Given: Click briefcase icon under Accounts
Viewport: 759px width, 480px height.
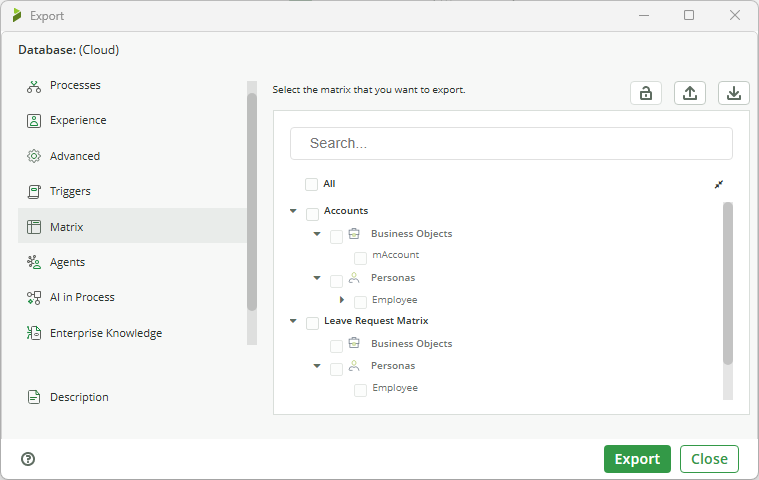Looking at the screenshot, I should click(x=354, y=234).
